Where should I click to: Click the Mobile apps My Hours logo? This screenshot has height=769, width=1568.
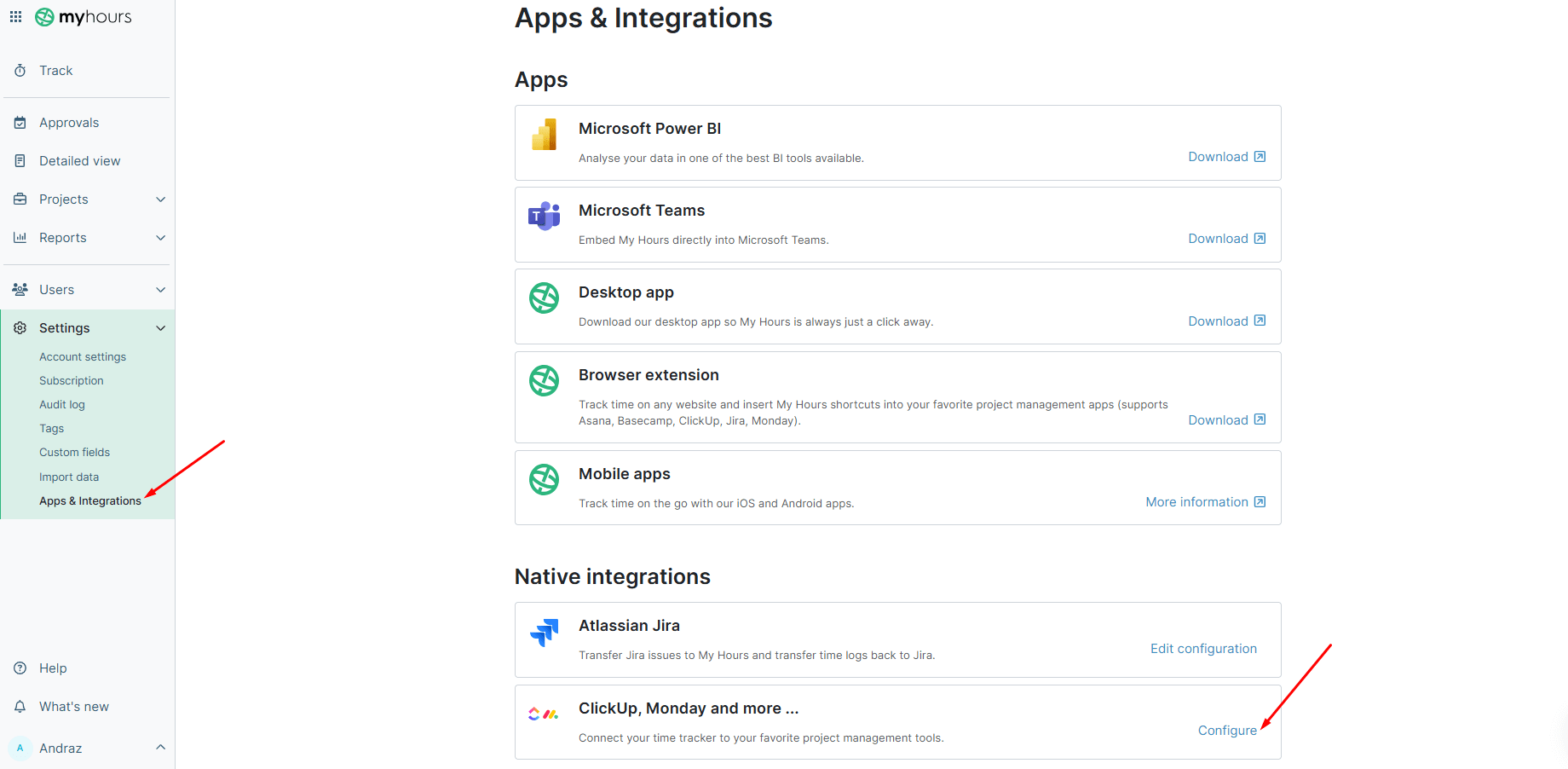tap(545, 480)
